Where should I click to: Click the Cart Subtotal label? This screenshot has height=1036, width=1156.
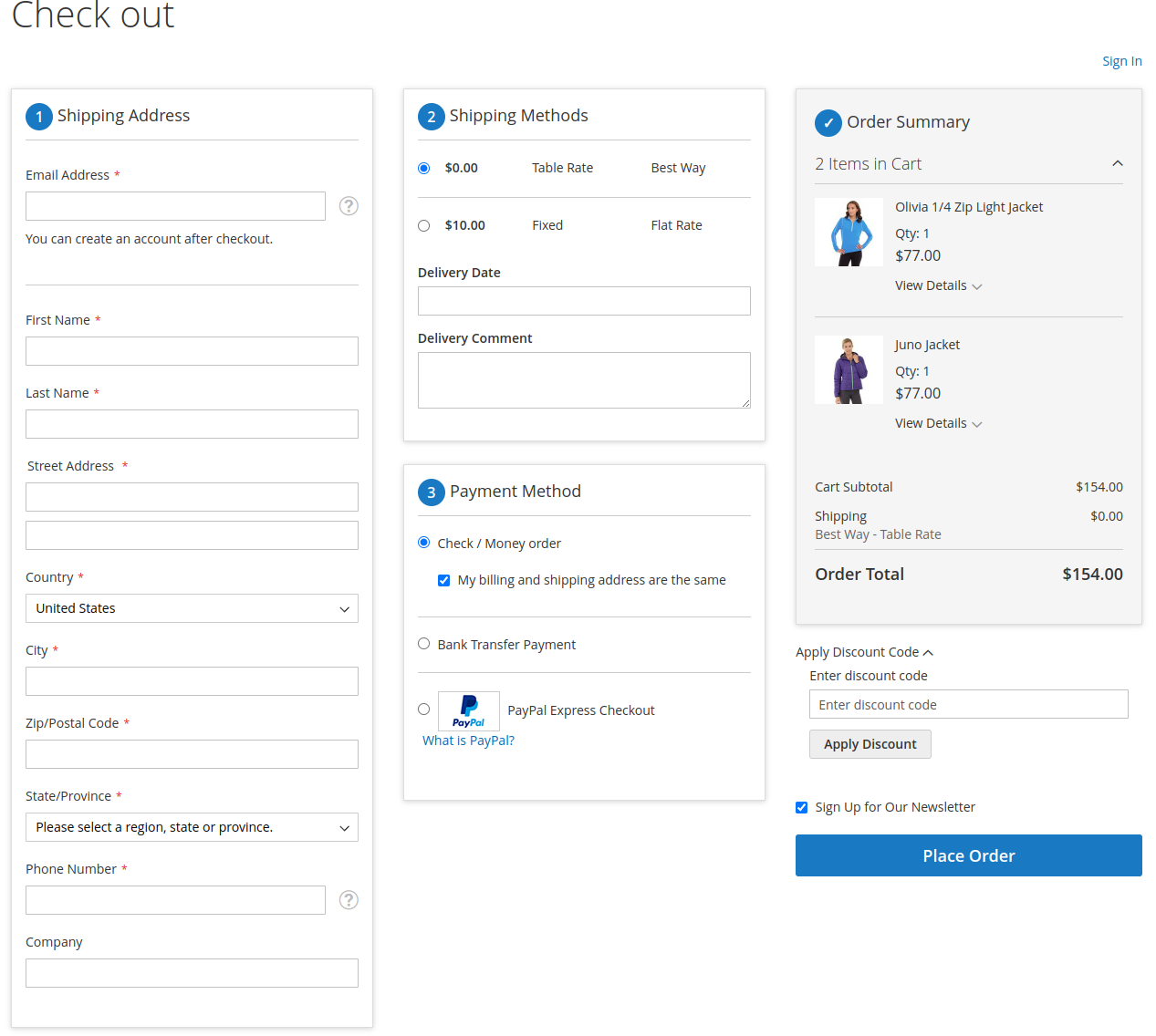(854, 487)
